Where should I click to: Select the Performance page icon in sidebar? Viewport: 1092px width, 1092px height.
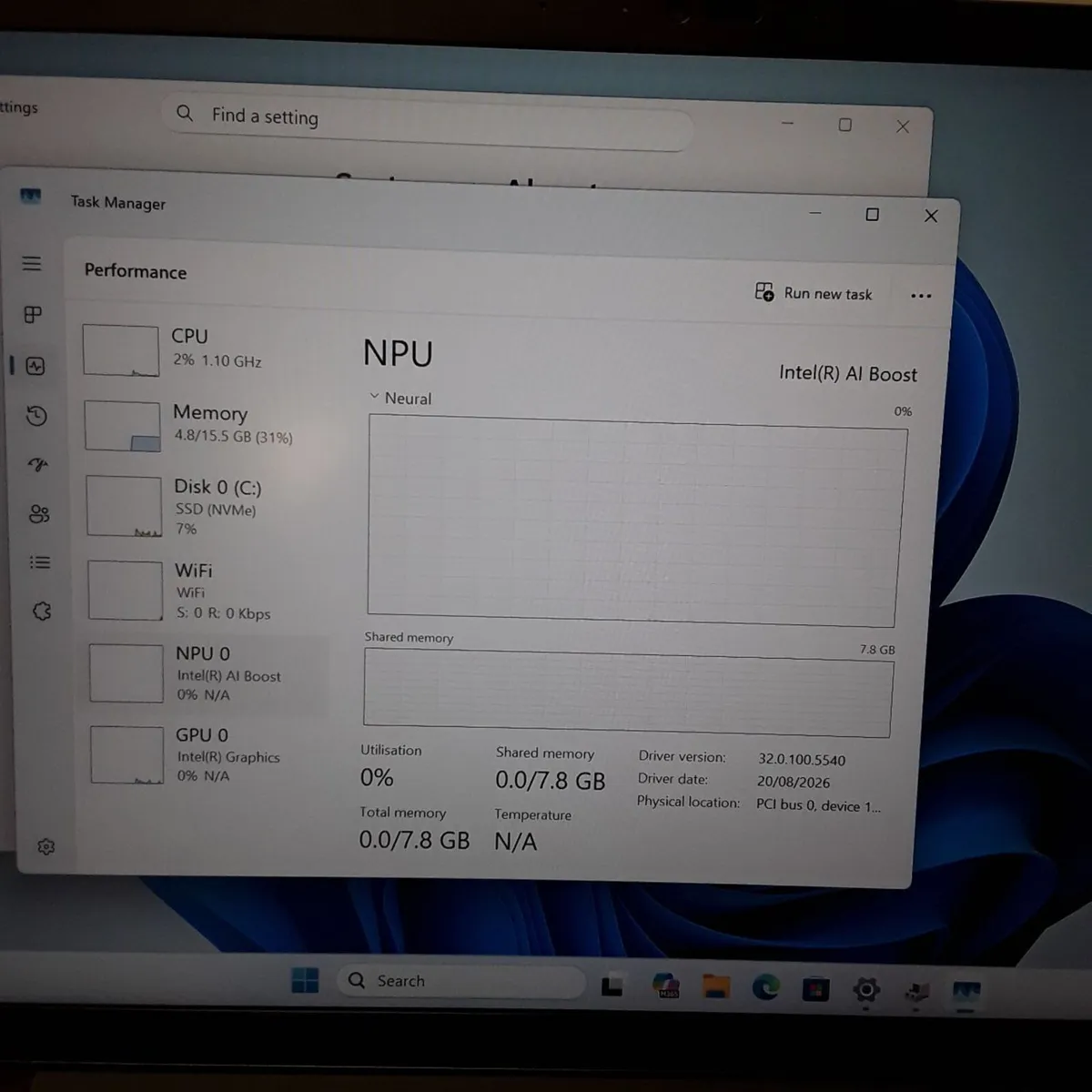tap(35, 366)
